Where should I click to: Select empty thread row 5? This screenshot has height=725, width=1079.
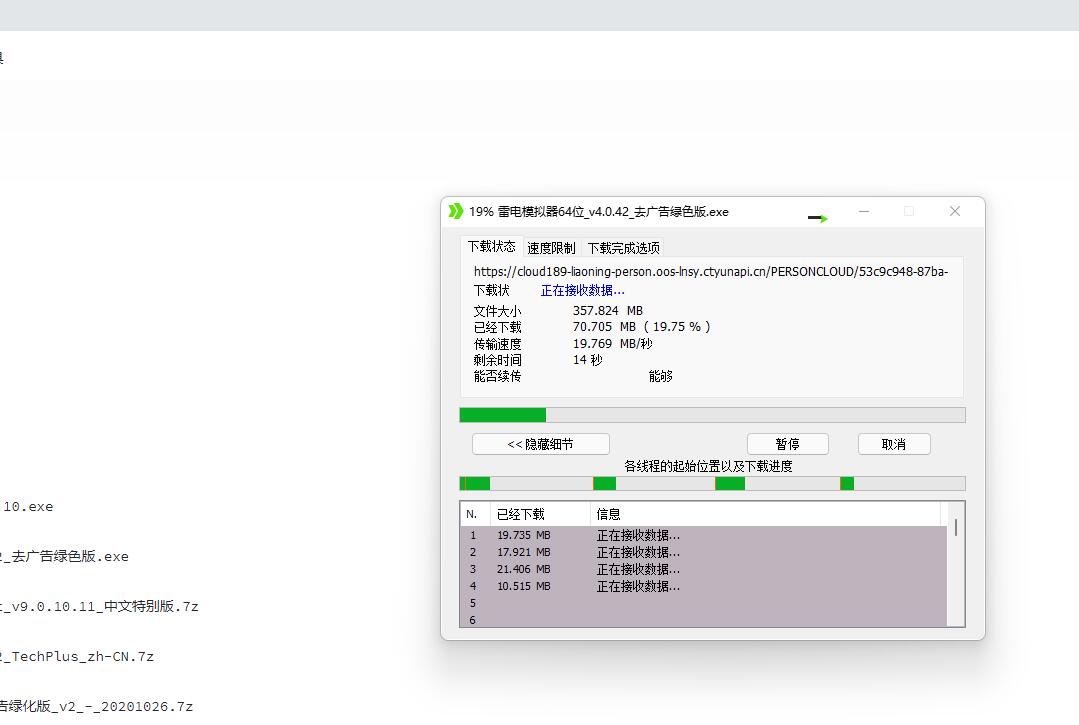(703, 603)
